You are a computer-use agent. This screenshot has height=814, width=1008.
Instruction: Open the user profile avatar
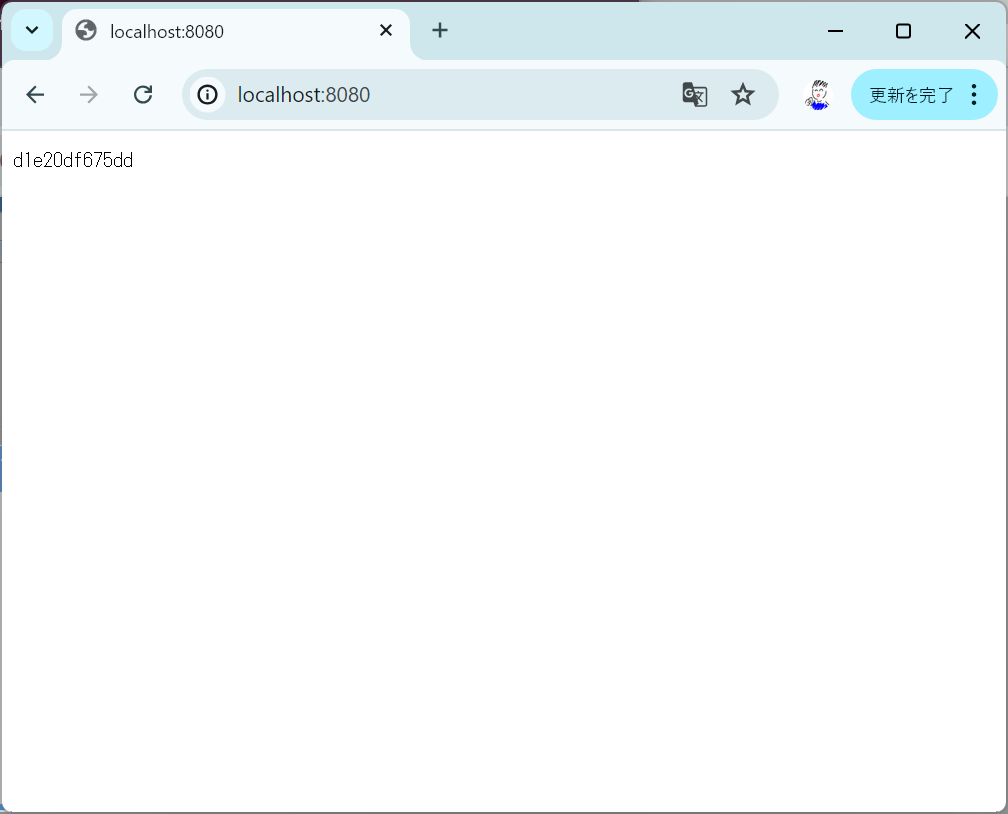(818, 95)
